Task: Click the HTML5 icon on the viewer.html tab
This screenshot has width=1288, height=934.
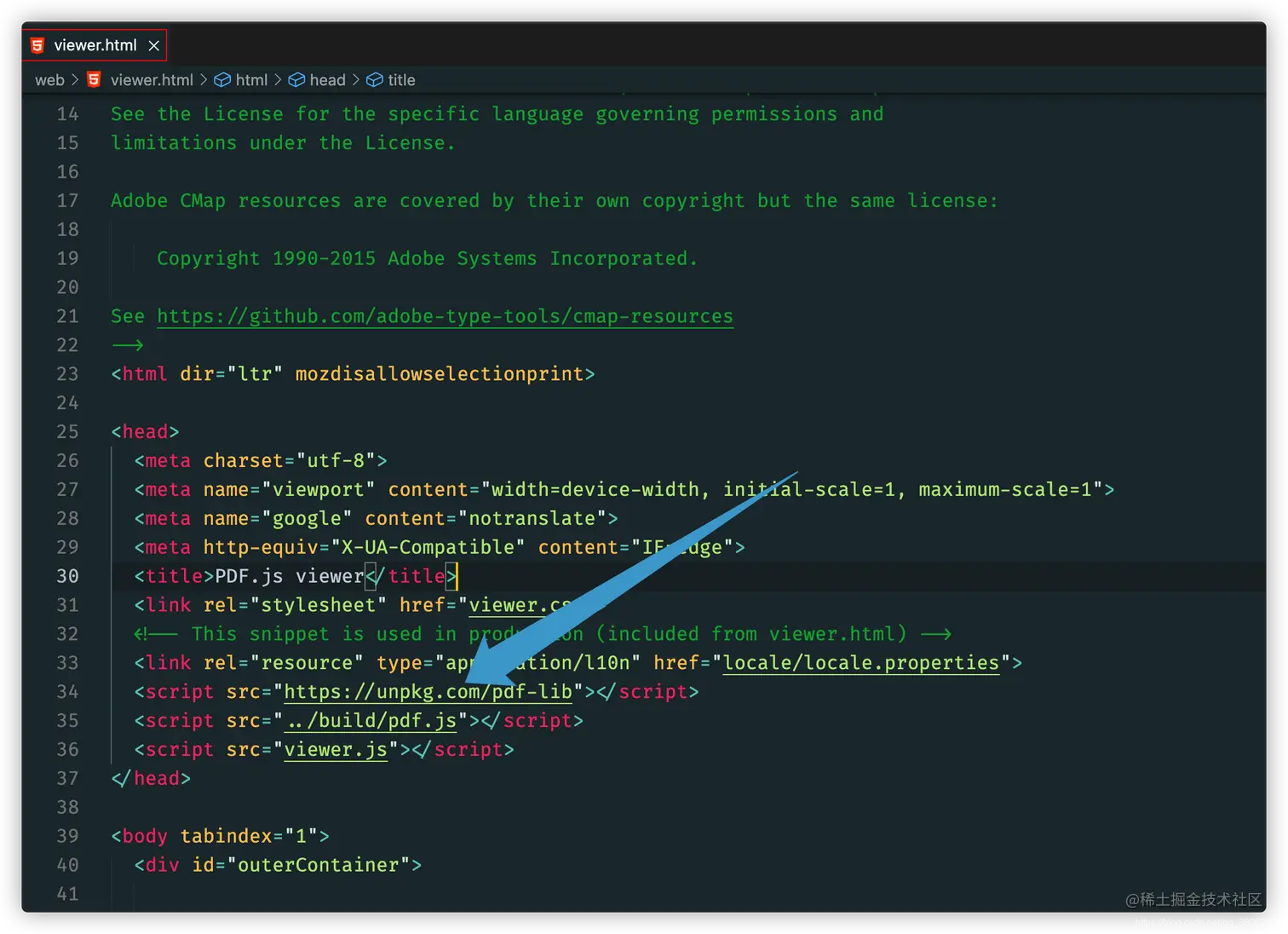Action: (37, 45)
